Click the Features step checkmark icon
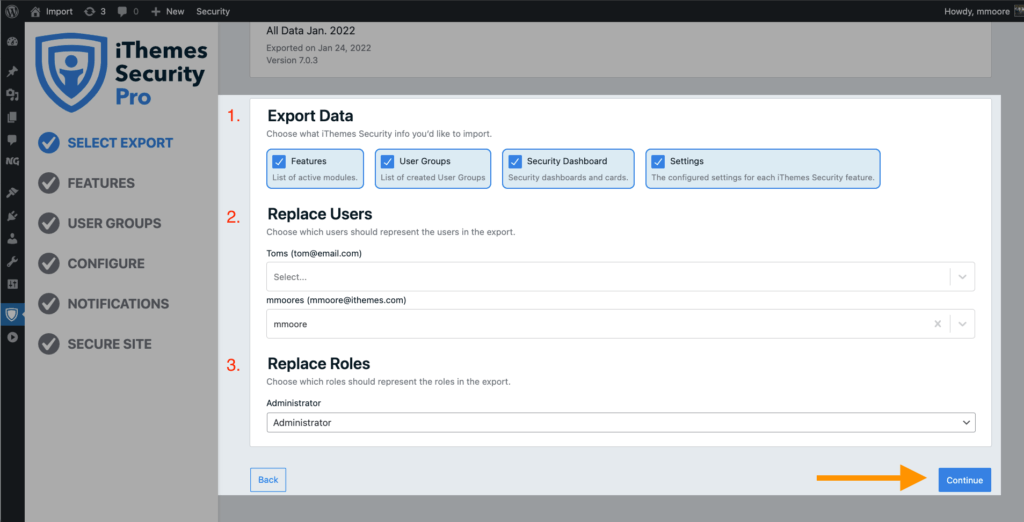 click(49, 183)
